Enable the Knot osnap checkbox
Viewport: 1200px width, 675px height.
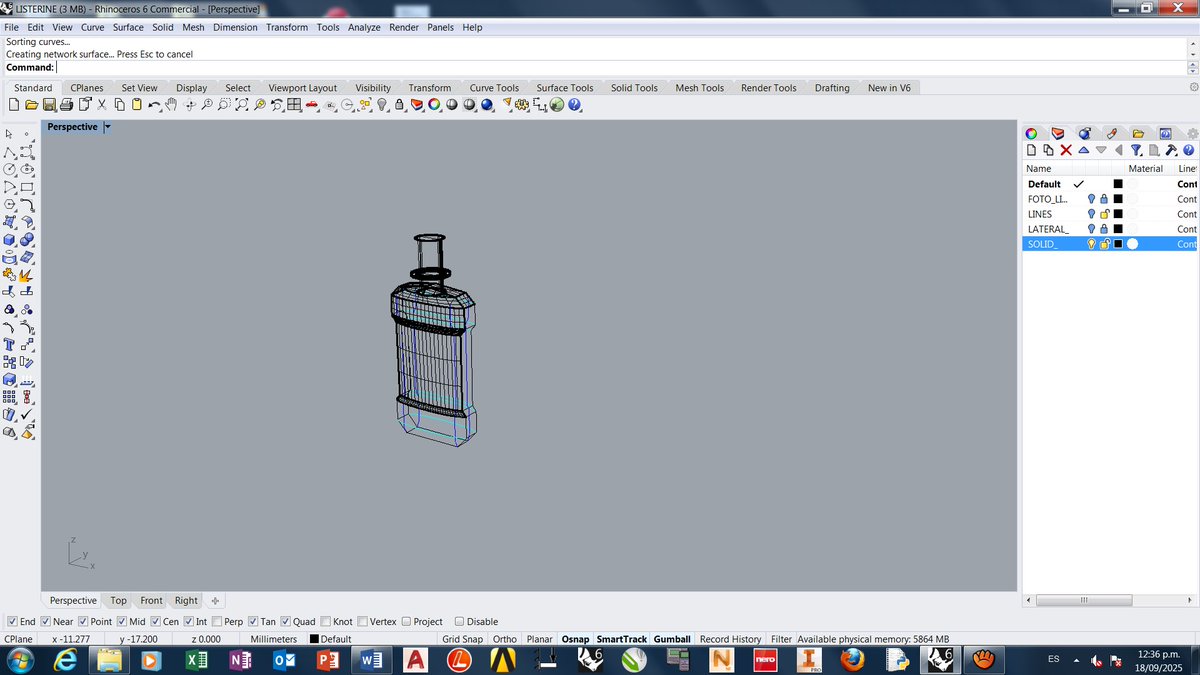coord(325,622)
